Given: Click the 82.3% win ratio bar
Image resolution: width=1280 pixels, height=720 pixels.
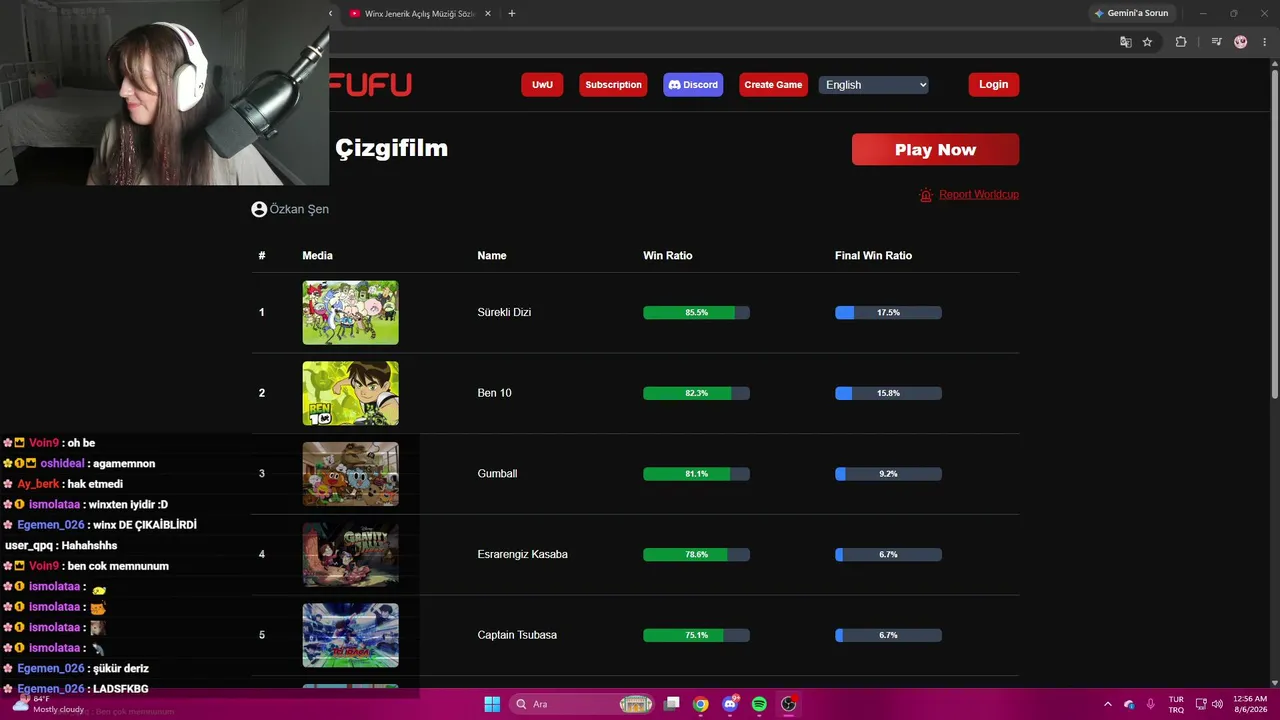Looking at the screenshot, I should (x=696, y=393).
